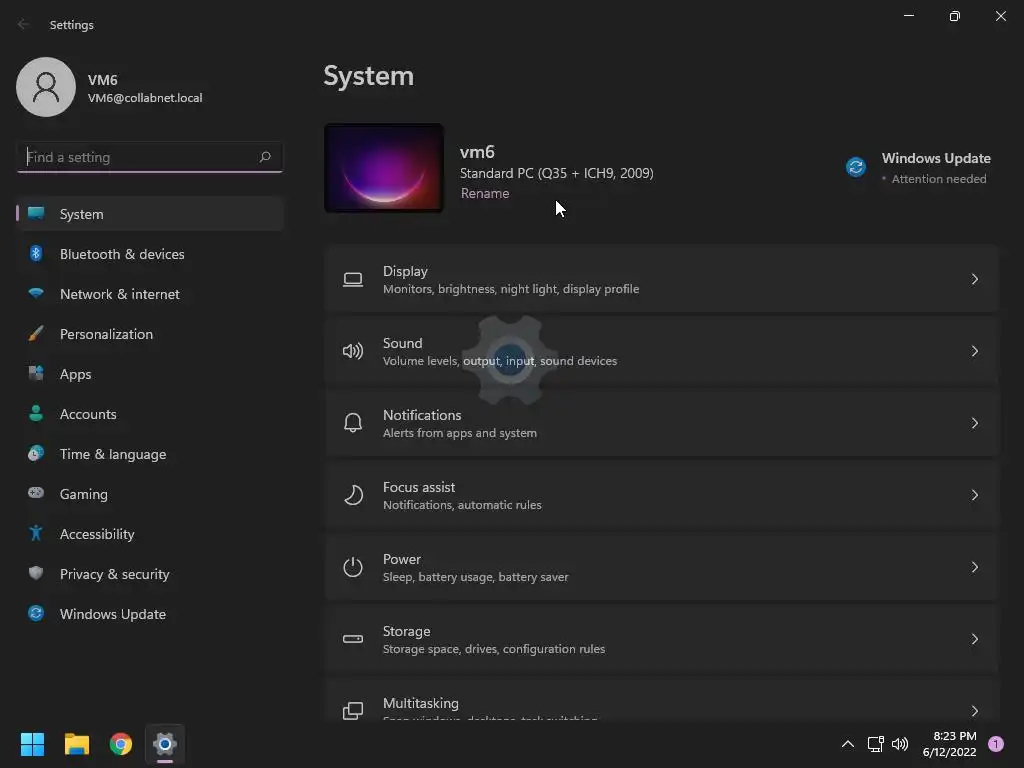
Task: Click the Accessibility figure icon
Action: click(x=36, y=534)
